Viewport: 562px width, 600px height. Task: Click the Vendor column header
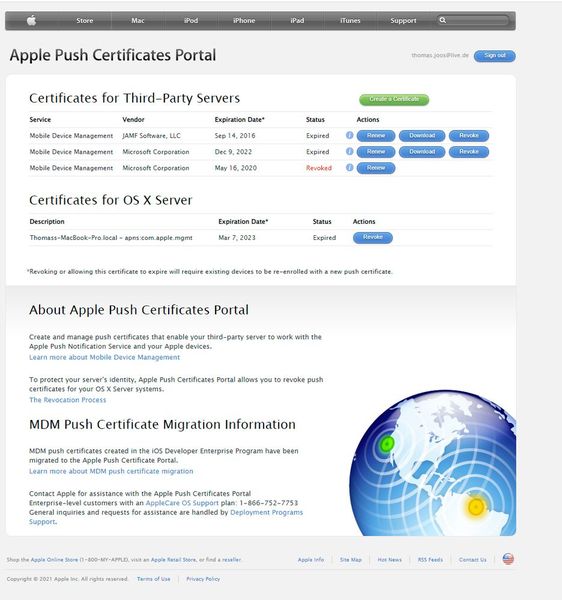point(133,119)
